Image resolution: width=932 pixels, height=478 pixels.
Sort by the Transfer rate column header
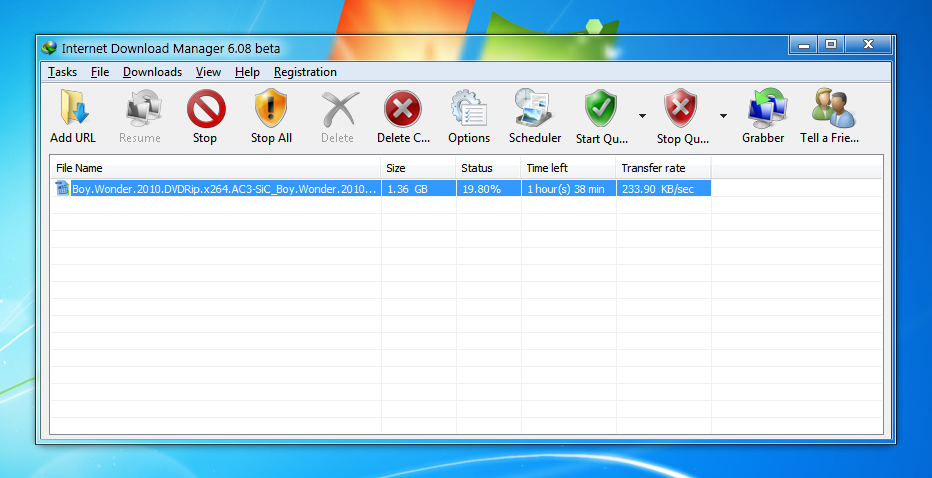(x=664, y=168)
